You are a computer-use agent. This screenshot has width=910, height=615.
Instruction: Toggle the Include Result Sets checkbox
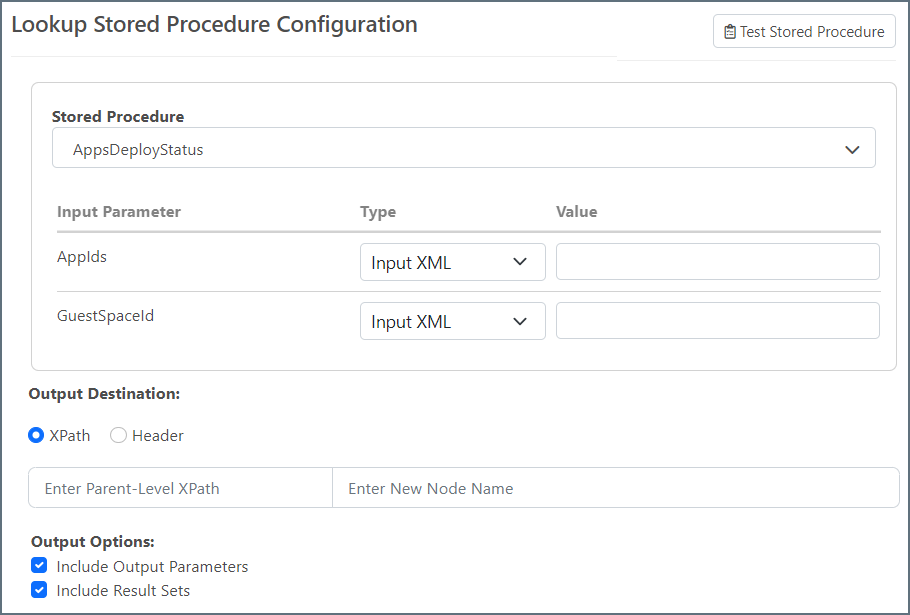click(x=39, y=590)
